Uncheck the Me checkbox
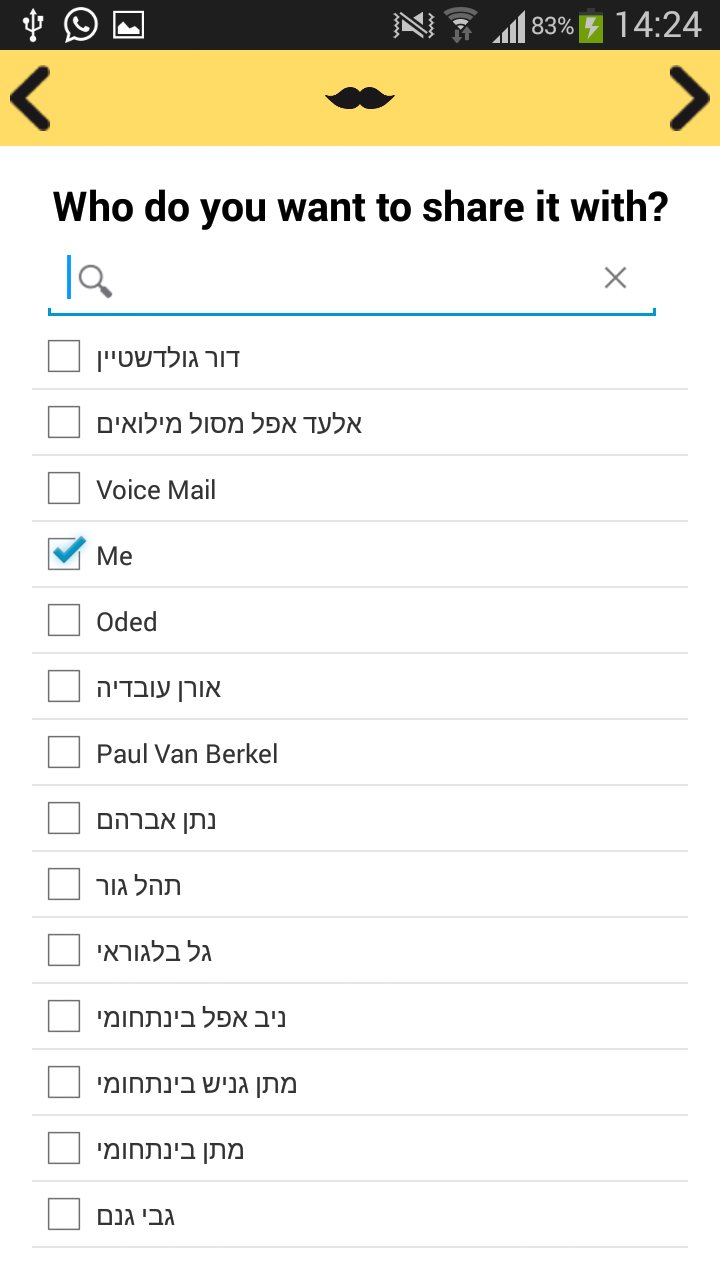This screenshot has width=720, height=1280. 65,554
